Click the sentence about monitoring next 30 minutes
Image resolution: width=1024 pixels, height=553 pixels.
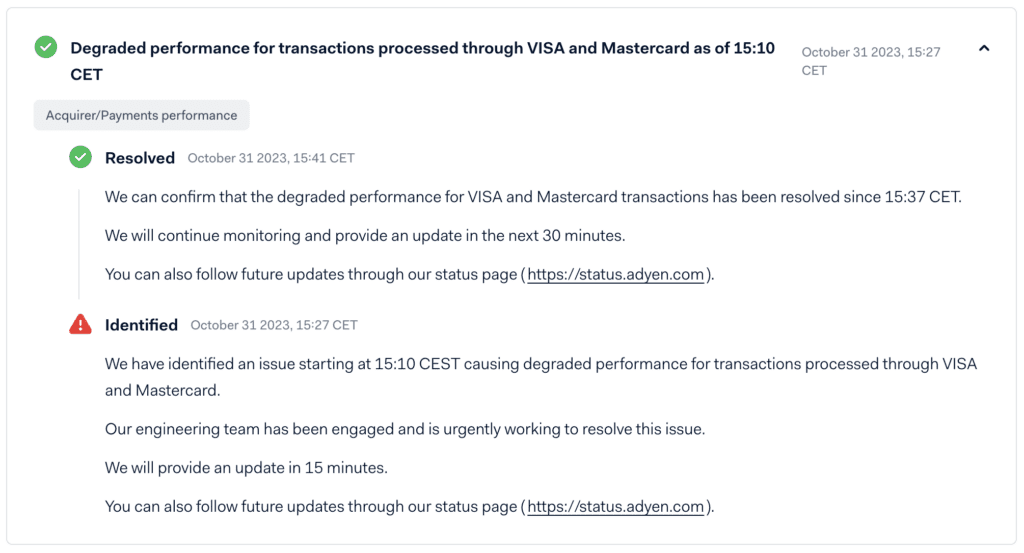pos(365,236)
